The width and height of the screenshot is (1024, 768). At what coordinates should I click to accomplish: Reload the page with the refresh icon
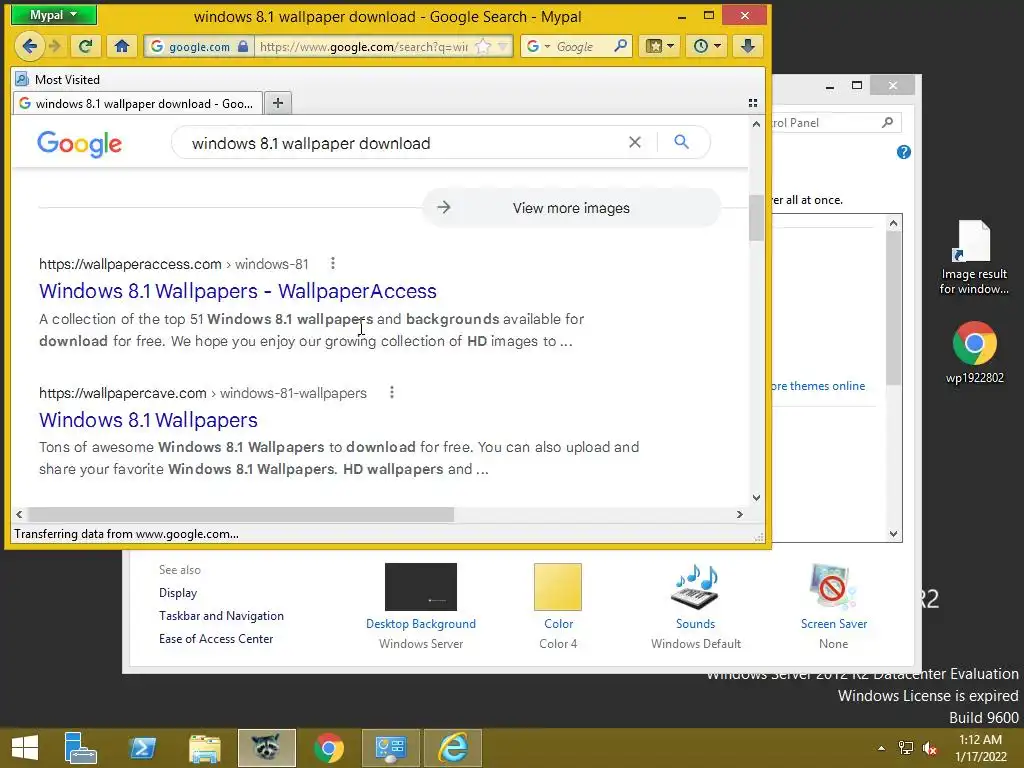(x=85, y=46)
